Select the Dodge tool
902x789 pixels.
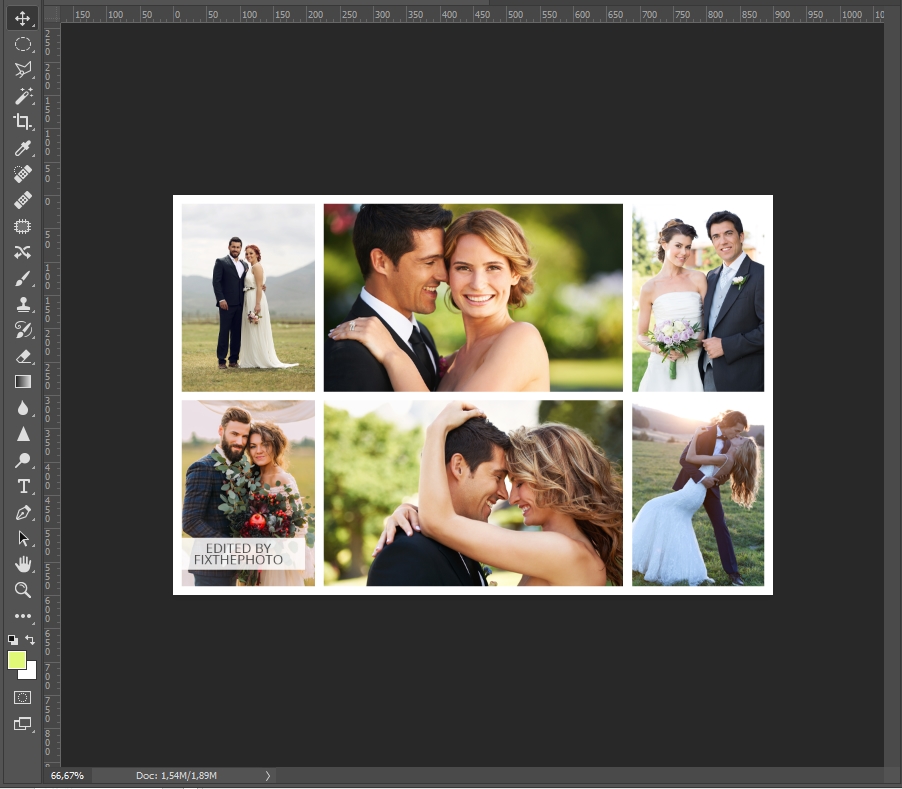(22, 460)
